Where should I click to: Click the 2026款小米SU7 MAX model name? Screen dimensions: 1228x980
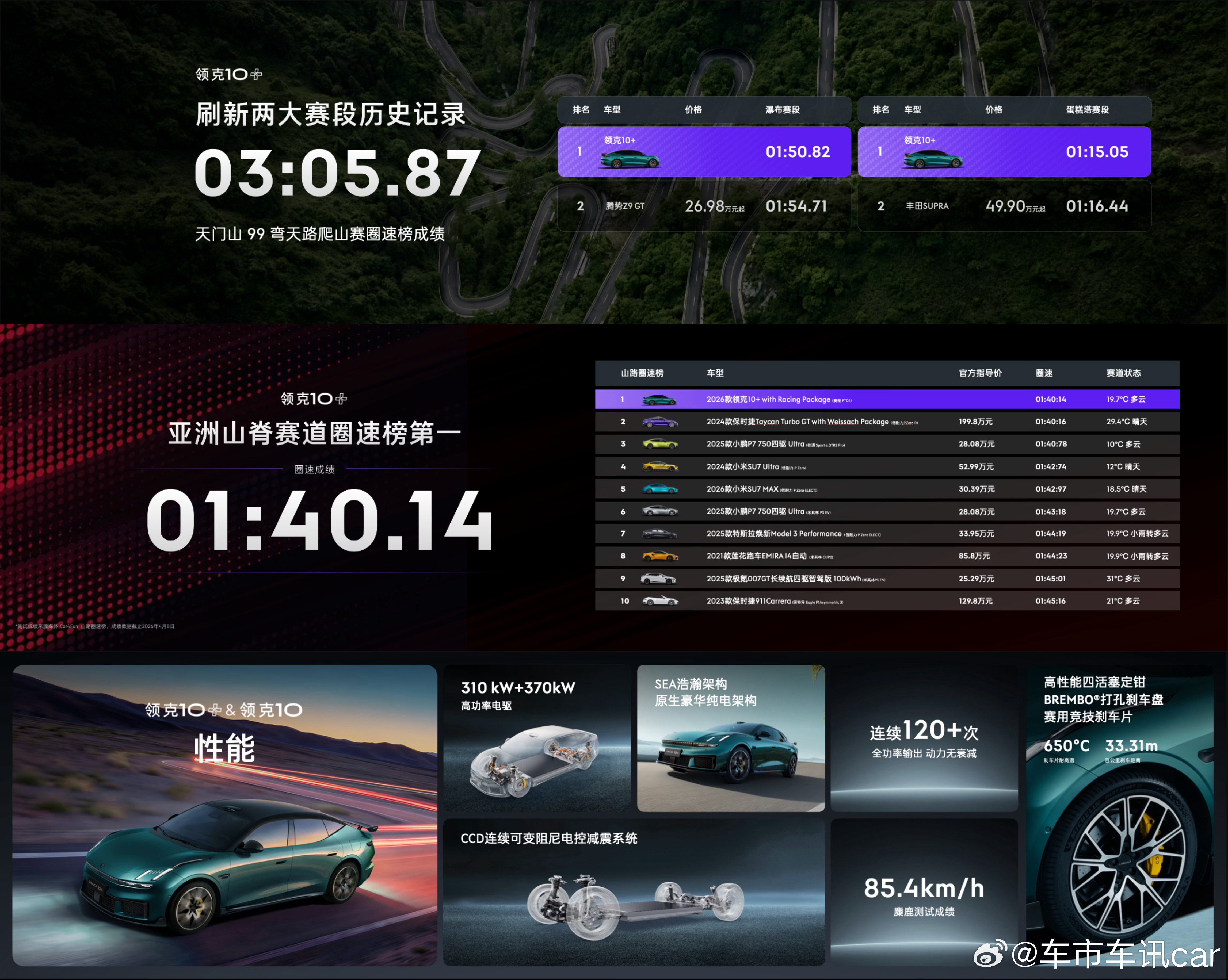[x=742, y=489]
